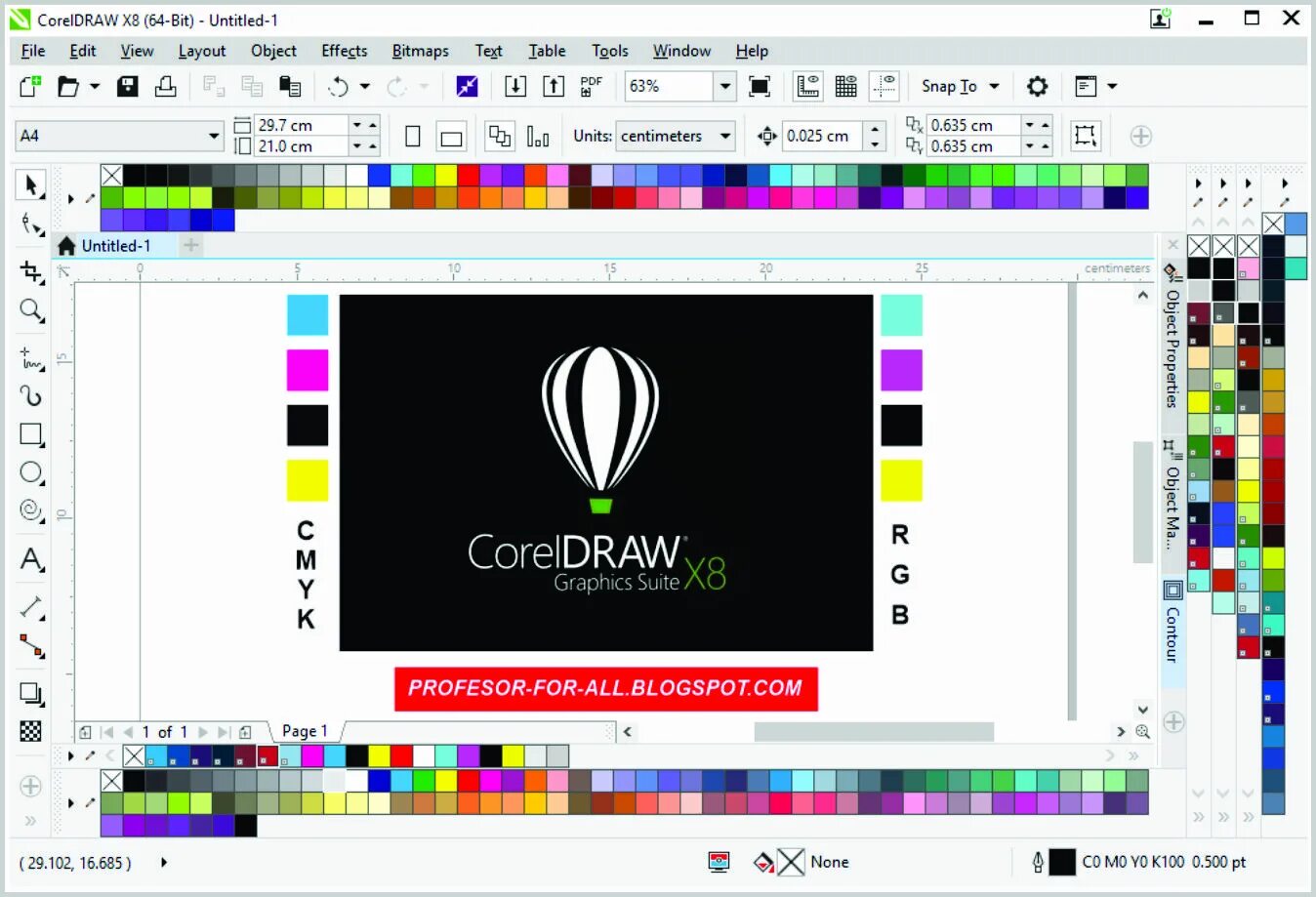Open the Effects menu

[x=345, y=51]
